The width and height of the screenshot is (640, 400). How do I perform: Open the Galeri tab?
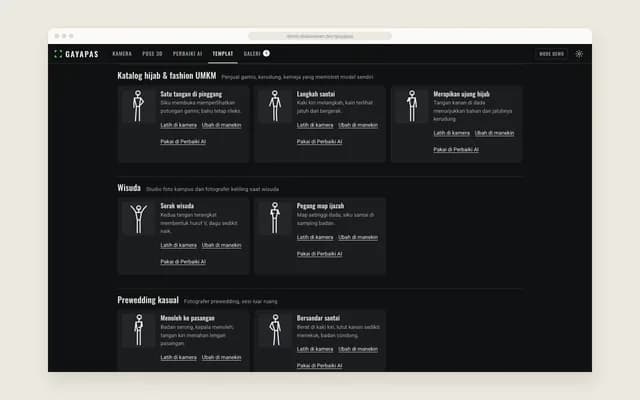coord(252,54)
